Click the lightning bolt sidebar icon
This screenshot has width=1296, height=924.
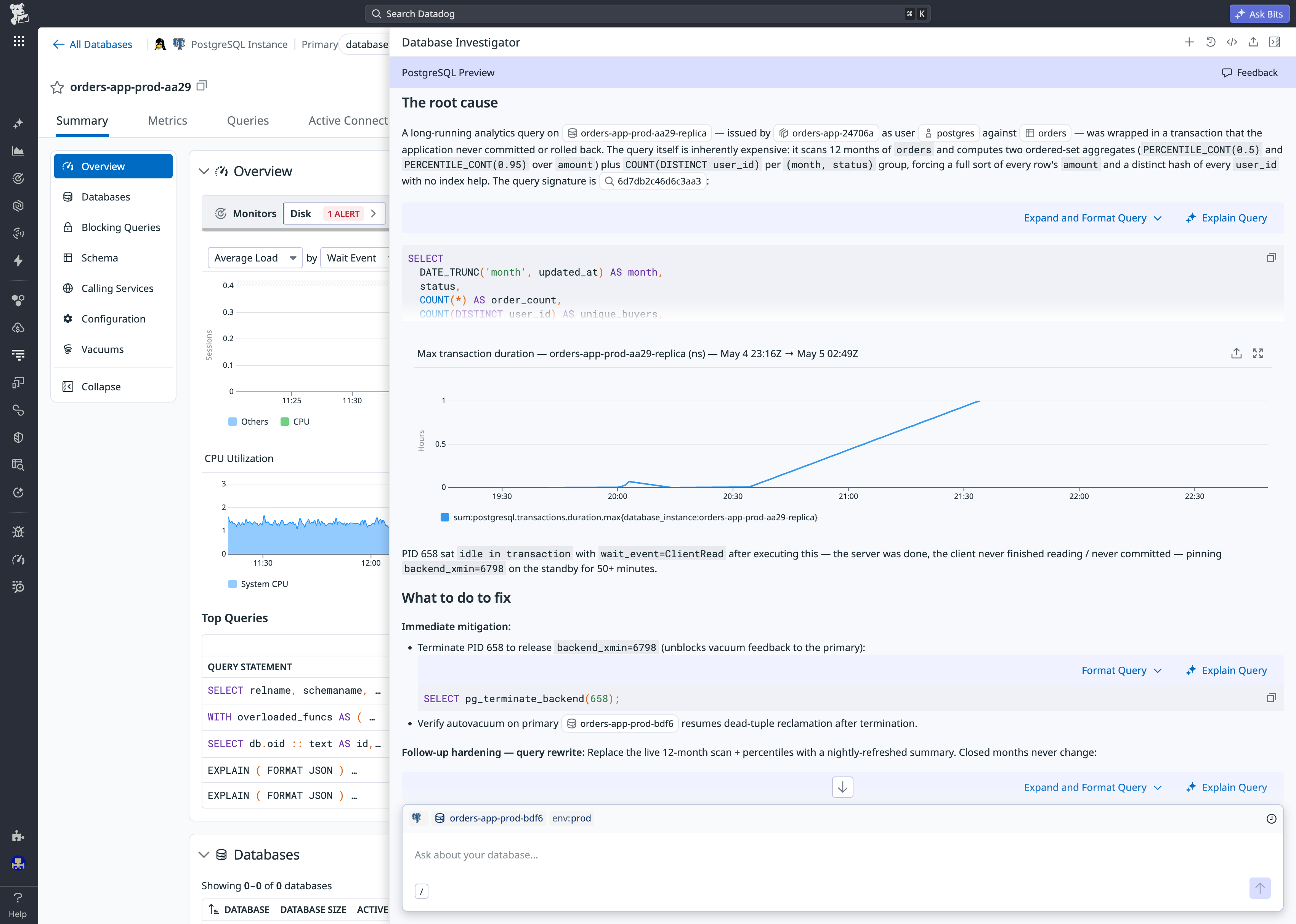18,261
